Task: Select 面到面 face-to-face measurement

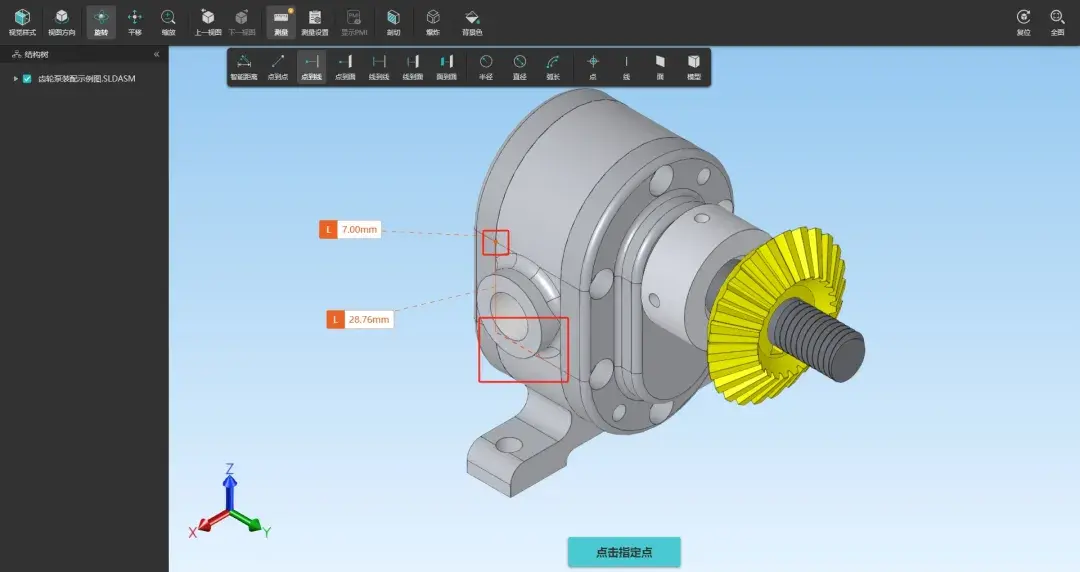Action: click(x=446, y=67)
